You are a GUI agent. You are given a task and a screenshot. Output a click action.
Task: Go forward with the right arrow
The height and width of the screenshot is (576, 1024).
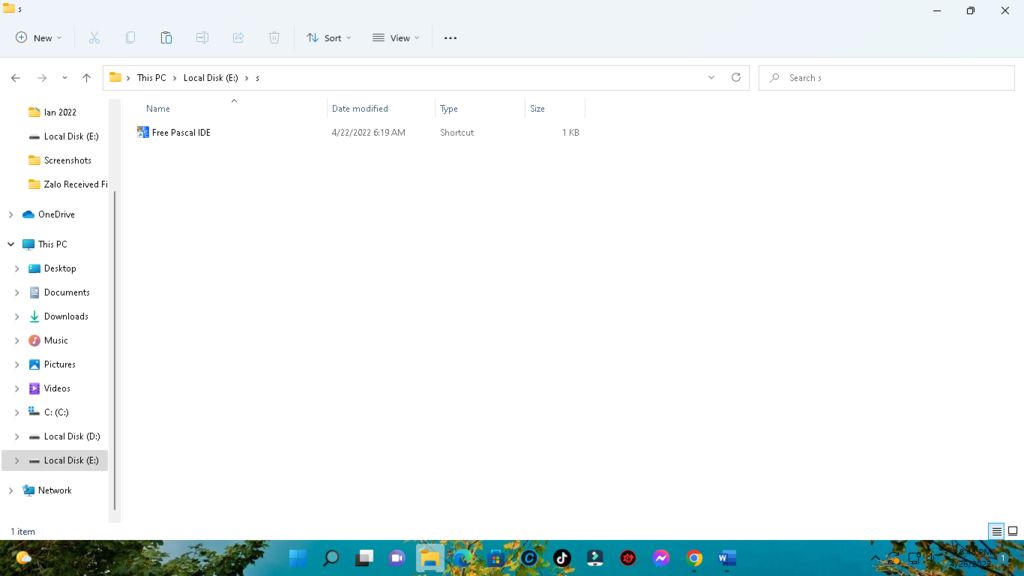click(42, 78)
